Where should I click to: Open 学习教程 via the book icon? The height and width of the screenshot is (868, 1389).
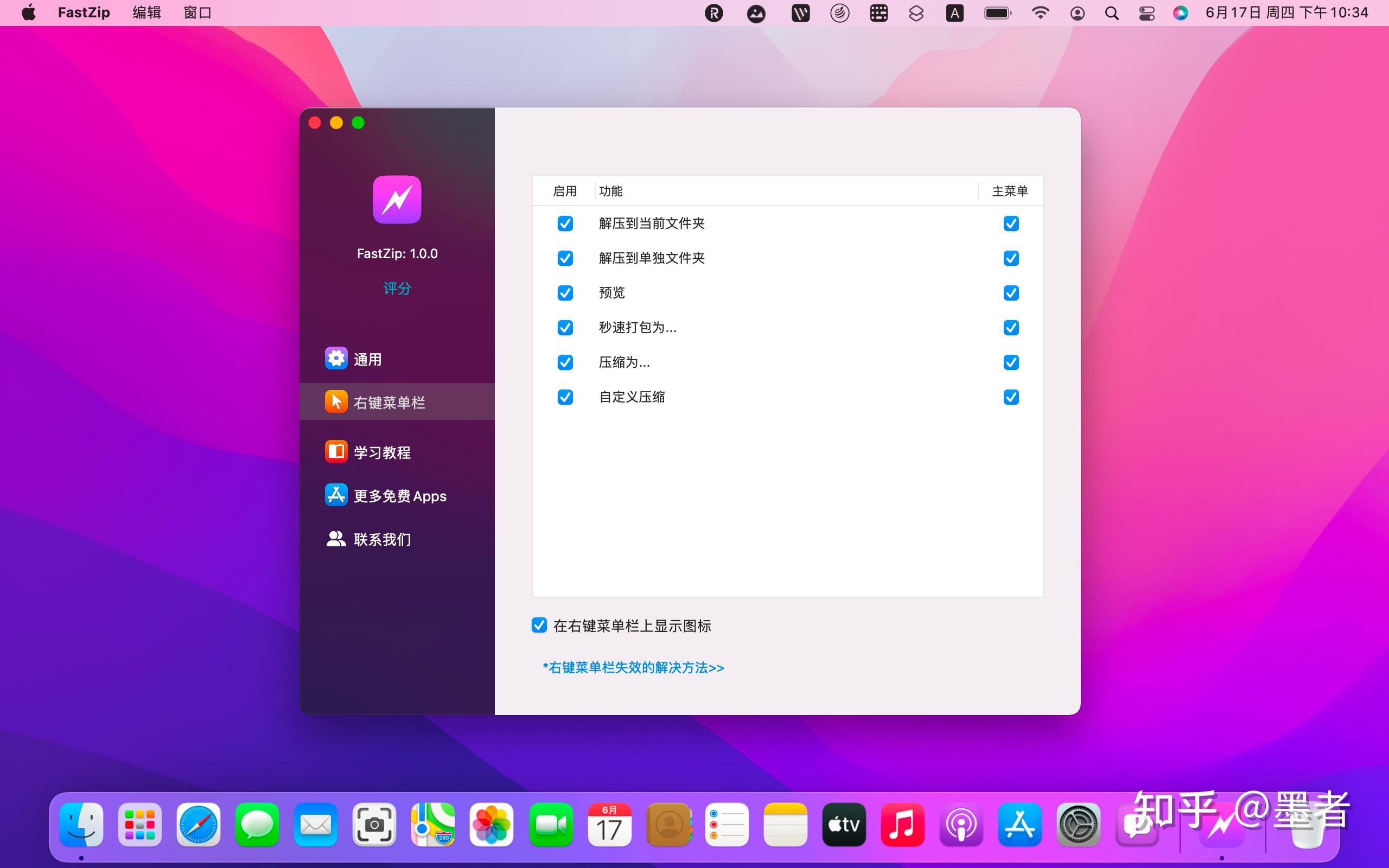pyautogui.click(x=336, y=451)
